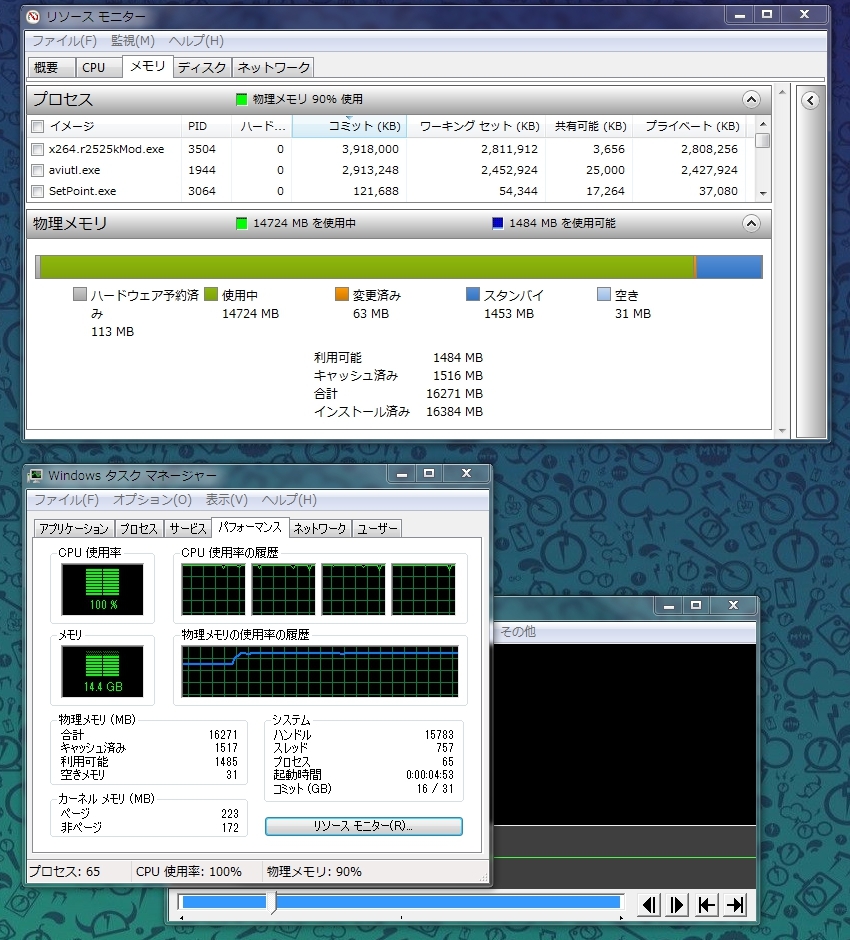Image resolution: width=850 pixels, height=940 pixels.
Task: Switch to the ディスク tab
Action: pyautogui.click(x=202, y=67)
